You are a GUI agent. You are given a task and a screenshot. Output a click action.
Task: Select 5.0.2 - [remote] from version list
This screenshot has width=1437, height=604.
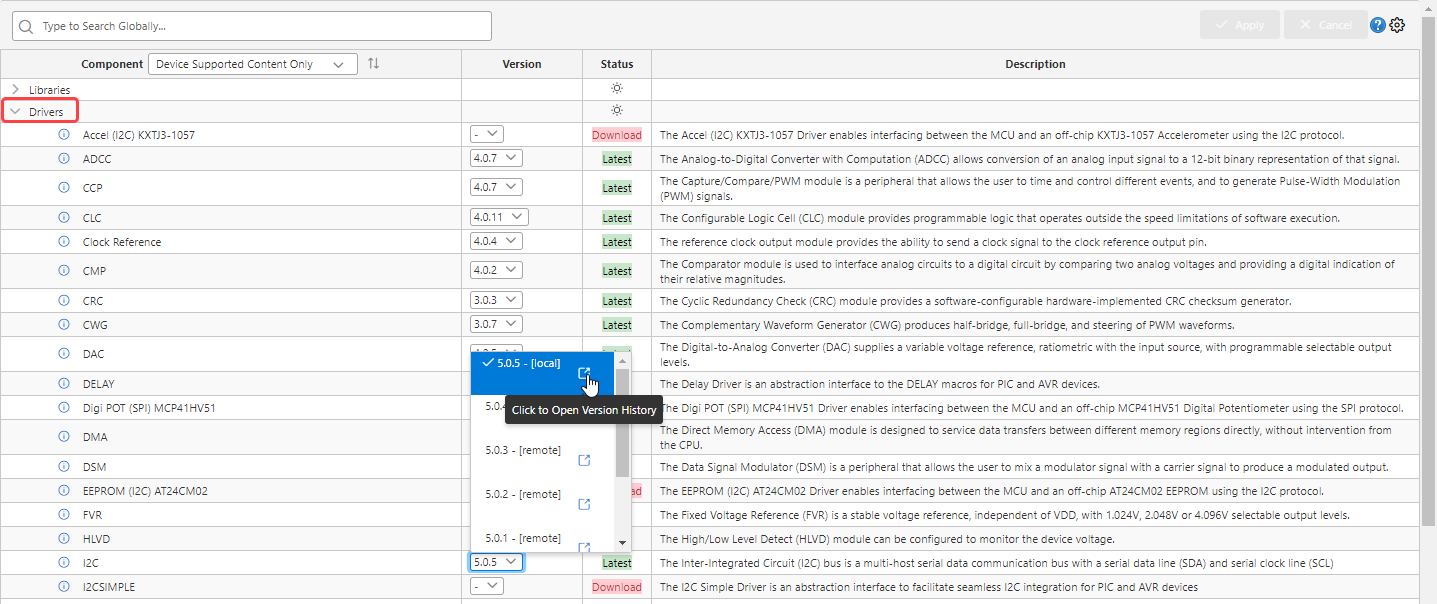pos(523,494)
